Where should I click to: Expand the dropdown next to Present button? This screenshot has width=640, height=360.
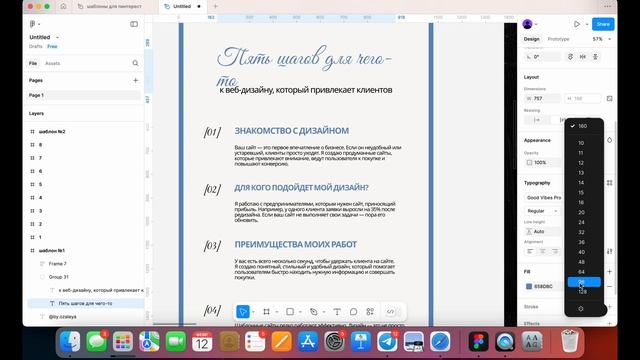[587, 24]
